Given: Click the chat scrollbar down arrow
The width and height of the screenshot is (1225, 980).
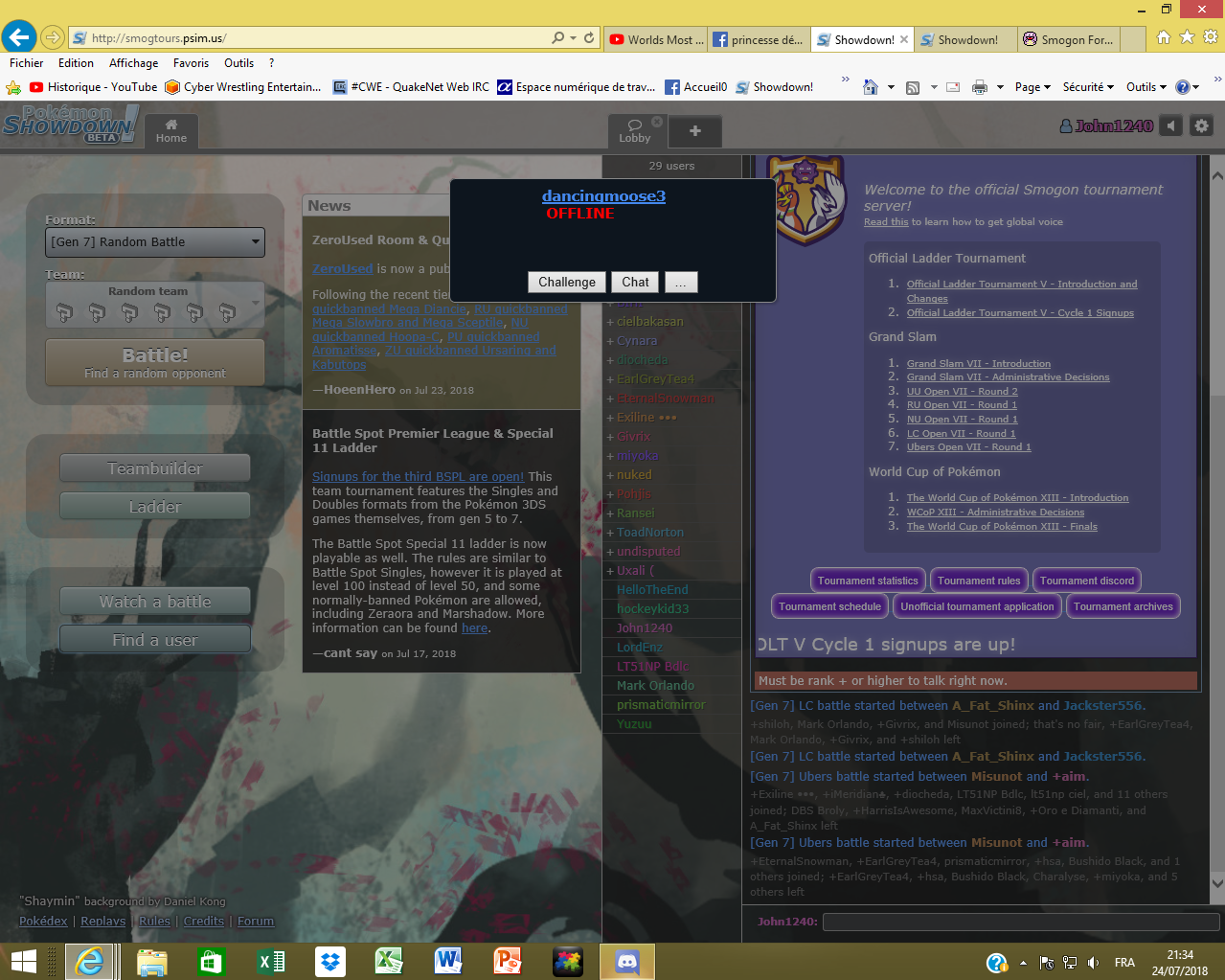Looking at the screenshot, I should [1217, 884].
